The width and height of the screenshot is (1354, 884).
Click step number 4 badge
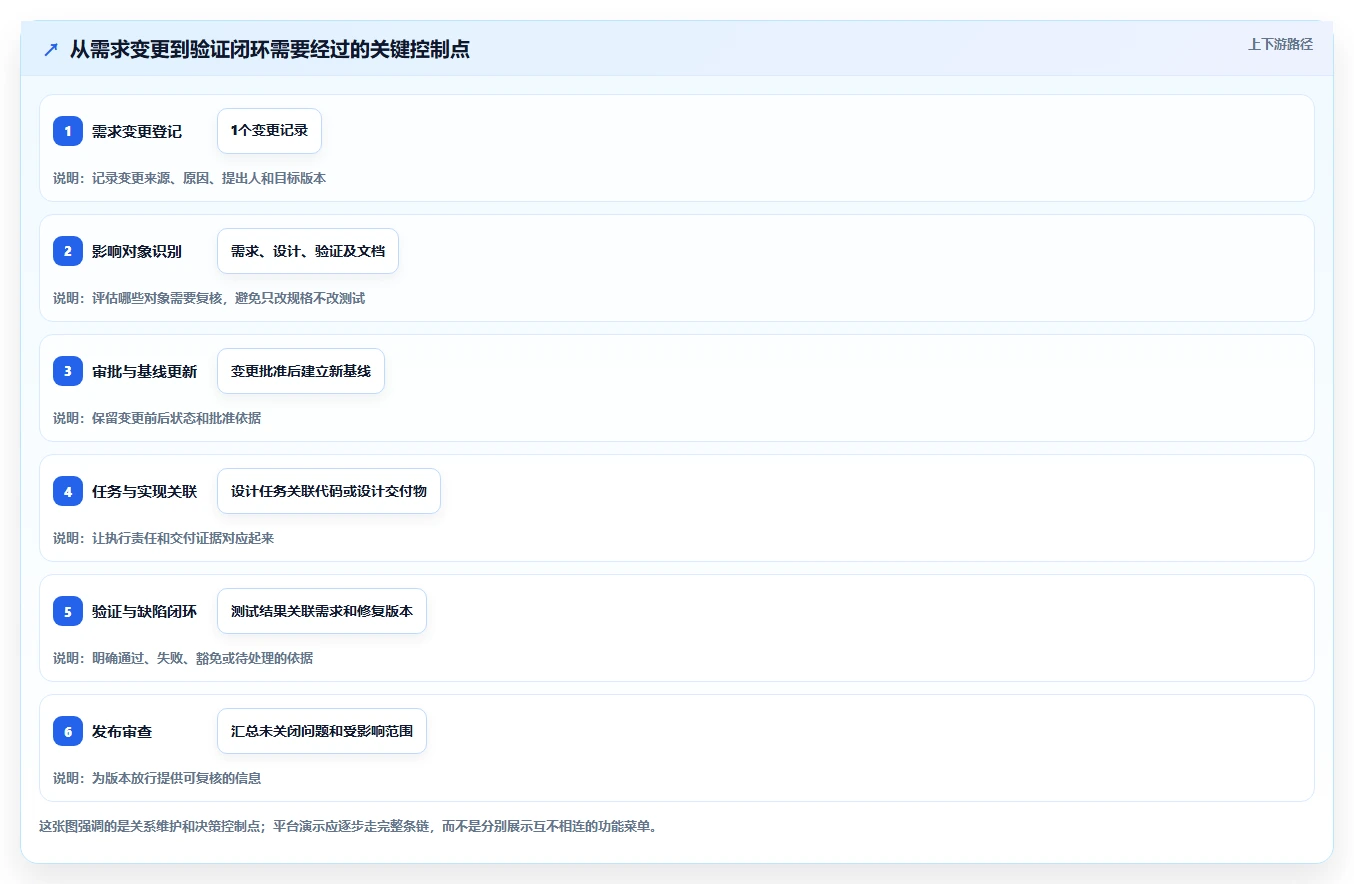click(x=68, y=491)
